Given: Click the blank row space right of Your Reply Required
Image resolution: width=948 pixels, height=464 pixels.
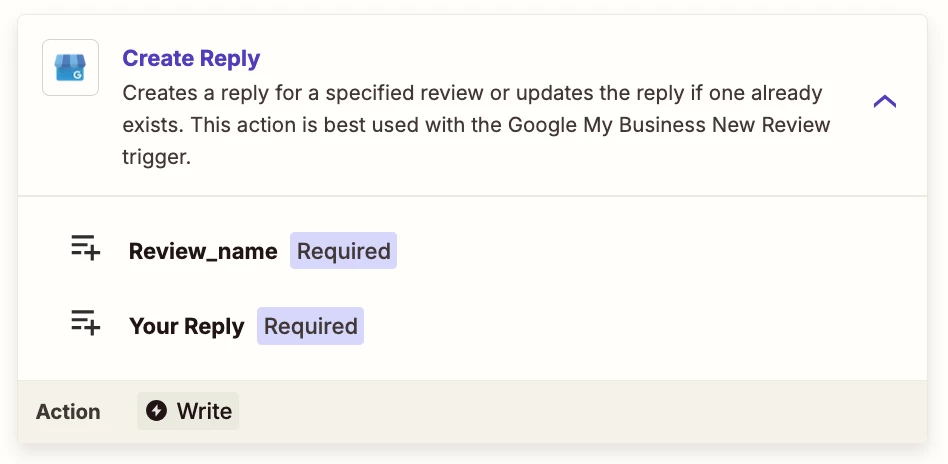Looking at the screenshot, I should point(641,326).
